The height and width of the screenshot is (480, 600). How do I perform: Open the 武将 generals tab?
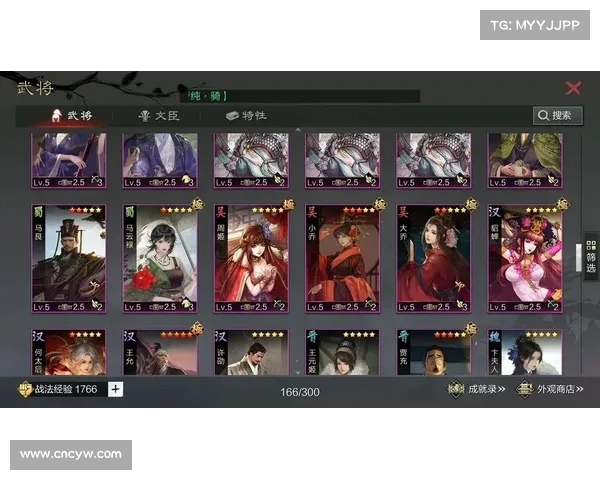coord(73,115)
